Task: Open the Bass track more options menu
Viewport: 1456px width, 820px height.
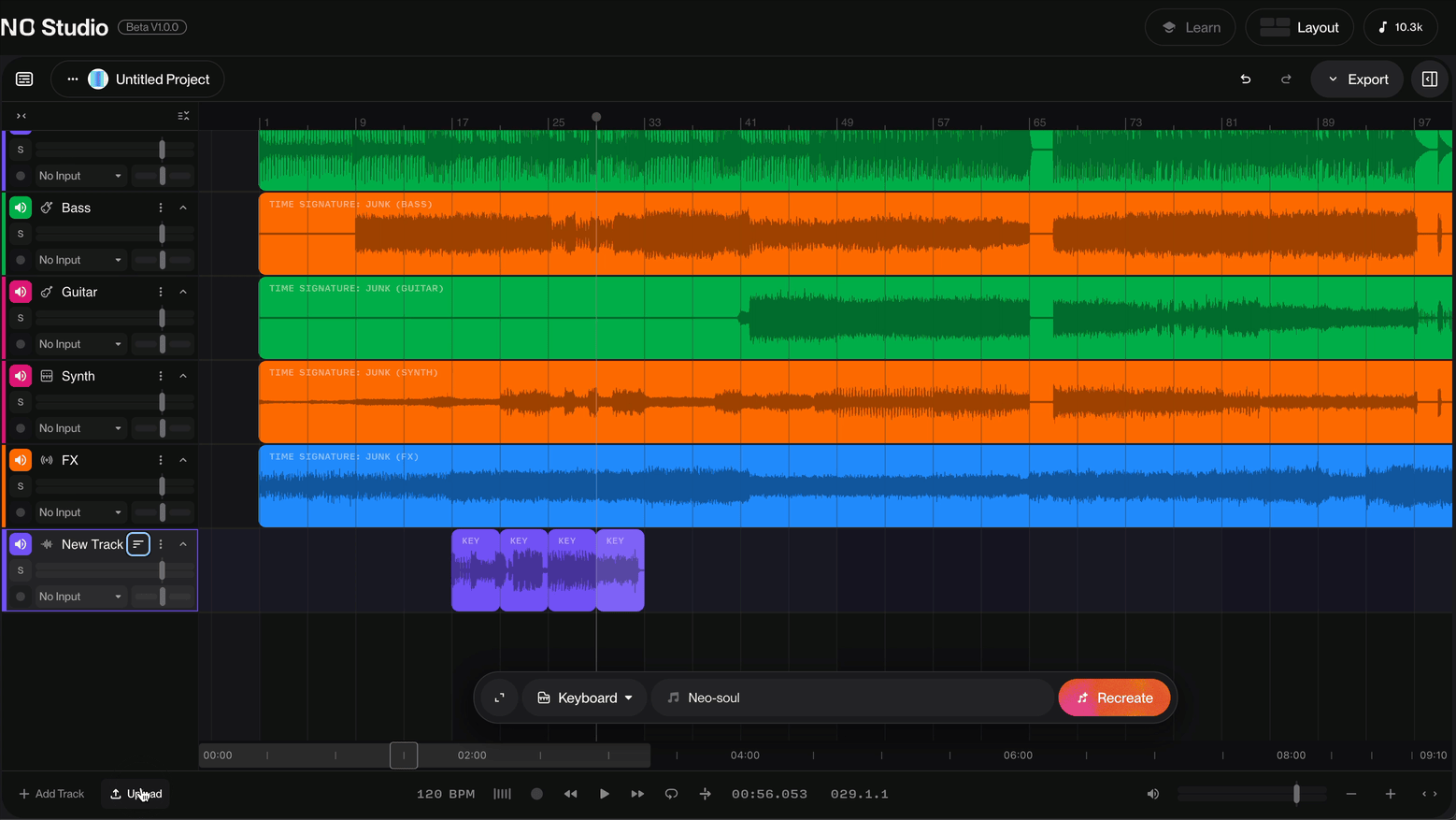Action: 161,208
